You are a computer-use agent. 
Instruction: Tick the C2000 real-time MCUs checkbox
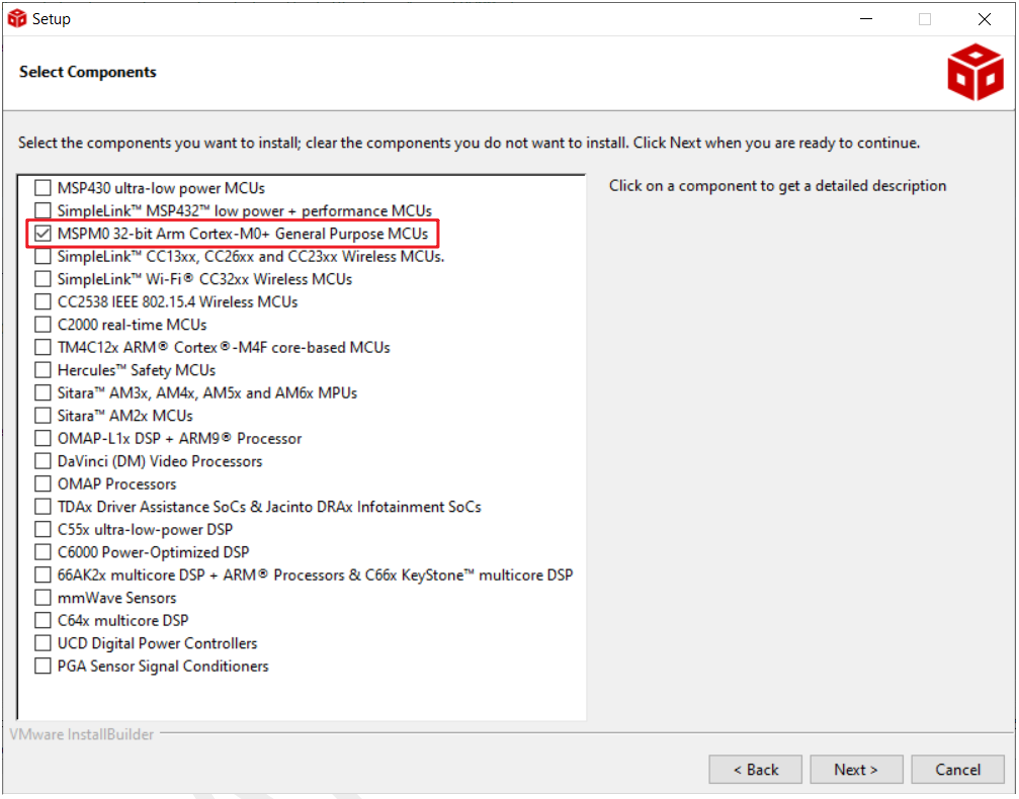(x=42, y=325)
